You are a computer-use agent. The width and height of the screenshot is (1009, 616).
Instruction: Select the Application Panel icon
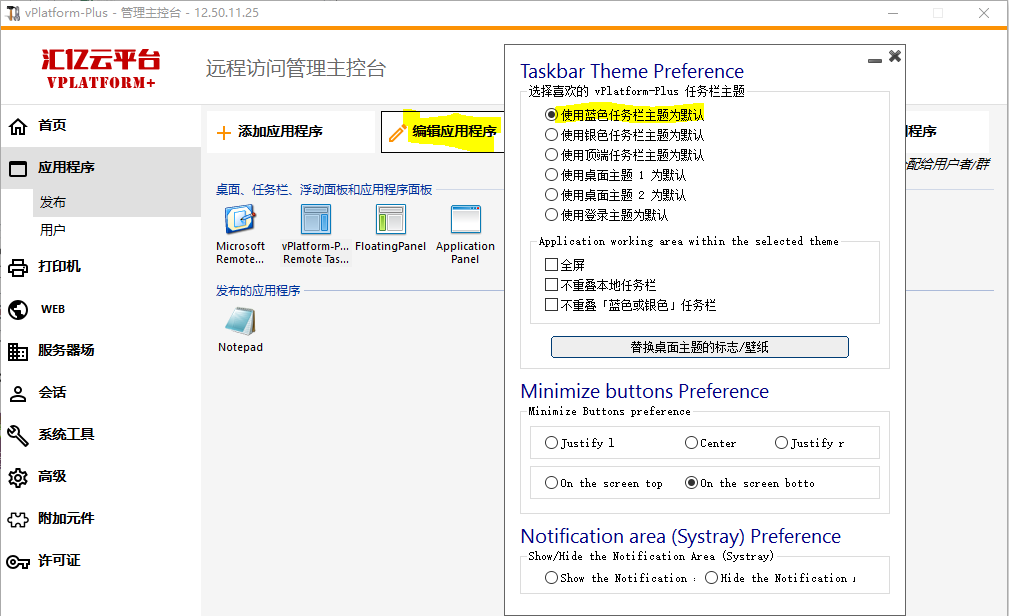coord(465,221)
